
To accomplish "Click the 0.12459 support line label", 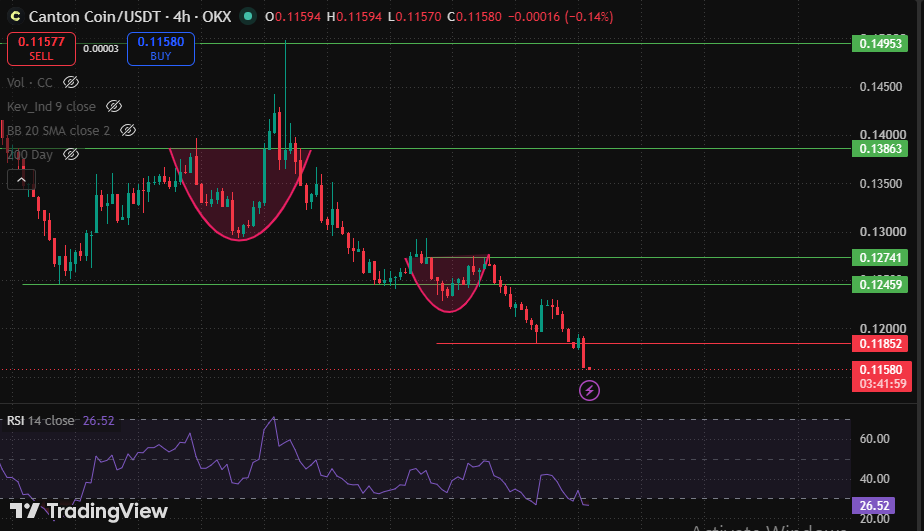I will coord(880,285).
